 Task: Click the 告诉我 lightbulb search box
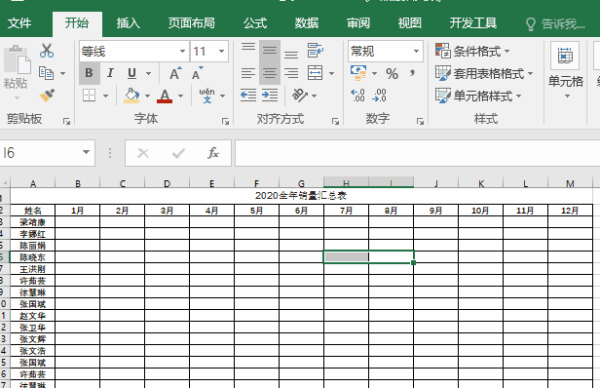pos(556,24)
